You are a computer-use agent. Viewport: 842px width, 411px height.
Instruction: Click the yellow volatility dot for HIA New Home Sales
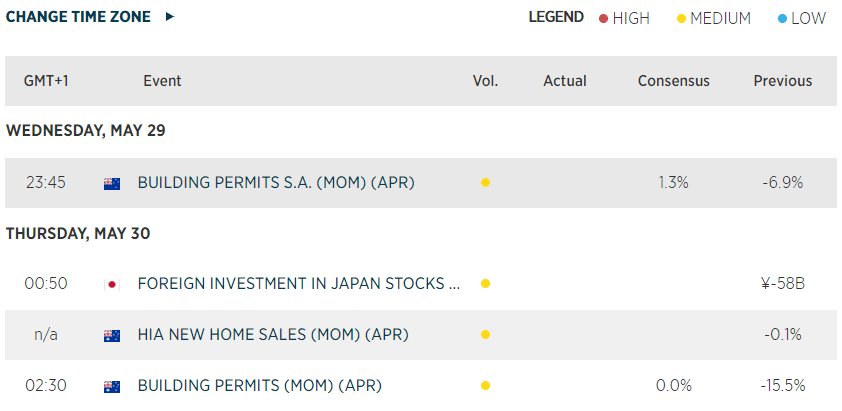coord(485,335)
